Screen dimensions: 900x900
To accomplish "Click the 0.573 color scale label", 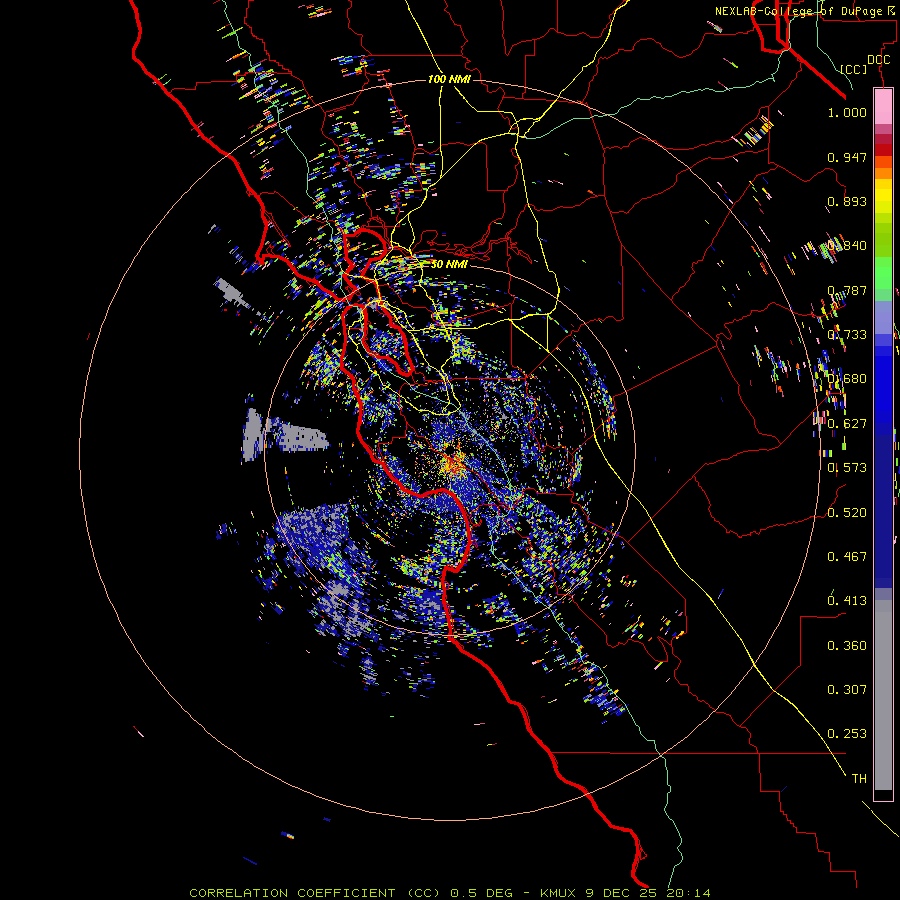I will [x=847, y=468].
